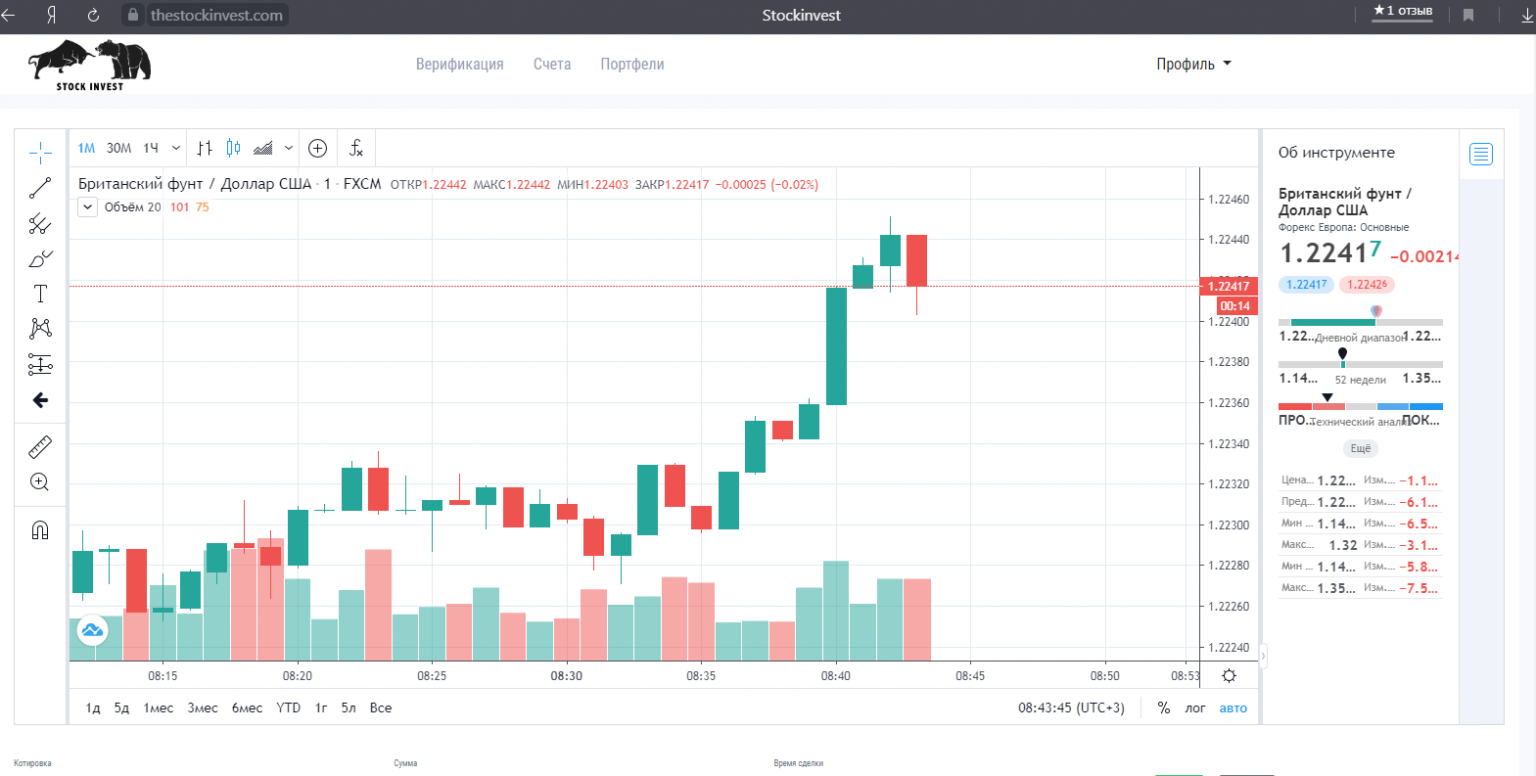Set the range to 6мес
This screenshot has width=1536, height=776.
click(x=247, y=708)
